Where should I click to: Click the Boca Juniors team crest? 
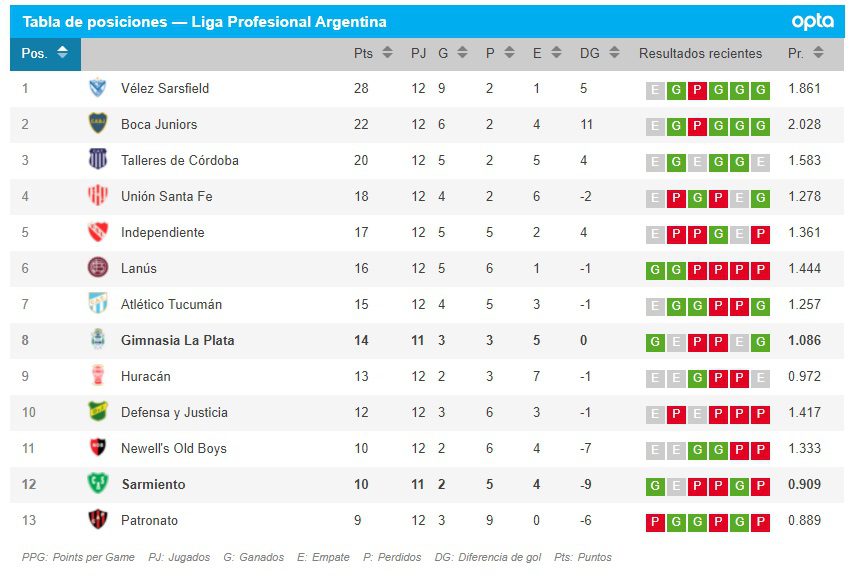click(x=97, y=124)
